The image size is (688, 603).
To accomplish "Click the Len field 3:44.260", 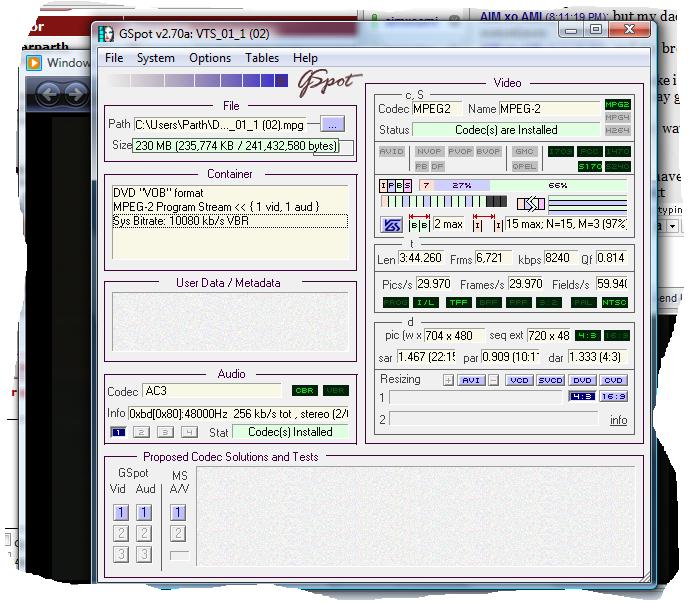I will 420,258.
